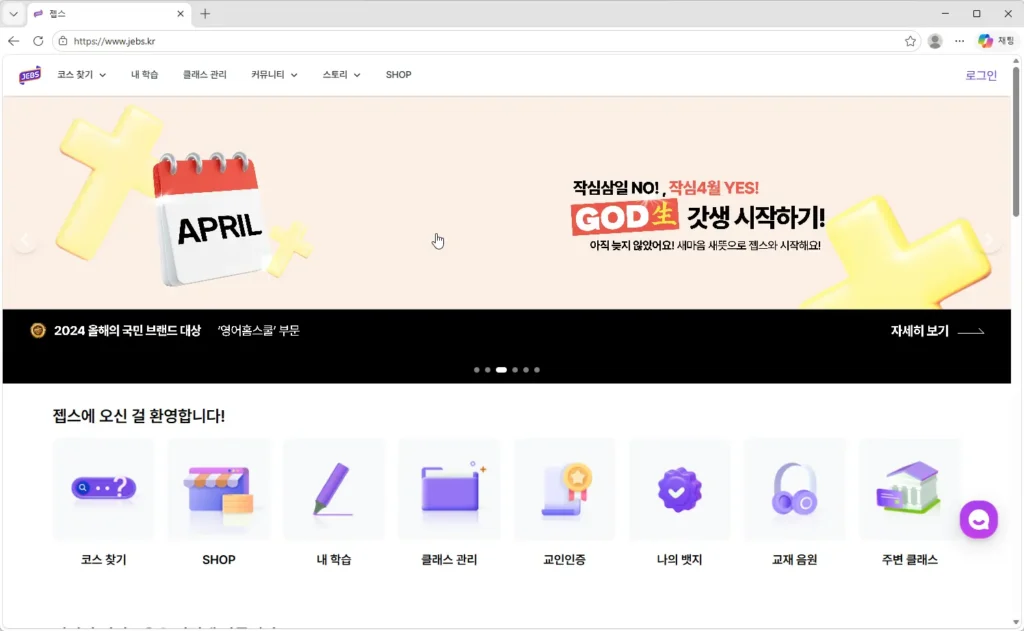The image size is (1024, 631).
Task: Close the 젭스 browser tab
Action: (180, 14)
